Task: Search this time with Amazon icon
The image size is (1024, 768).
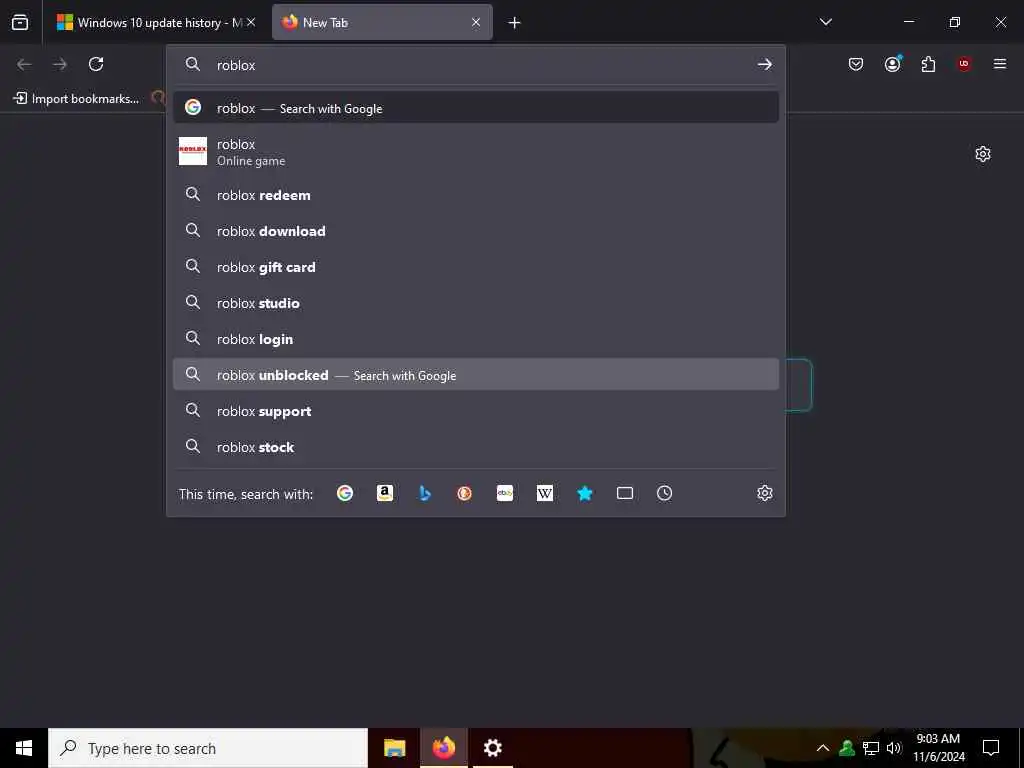Action: coord(385,493)
